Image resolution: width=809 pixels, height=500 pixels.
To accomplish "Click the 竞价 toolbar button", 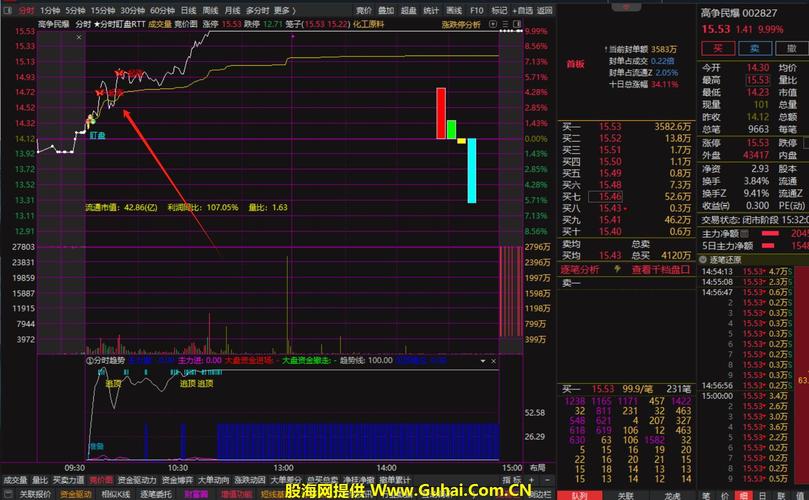I will point(364,10).
